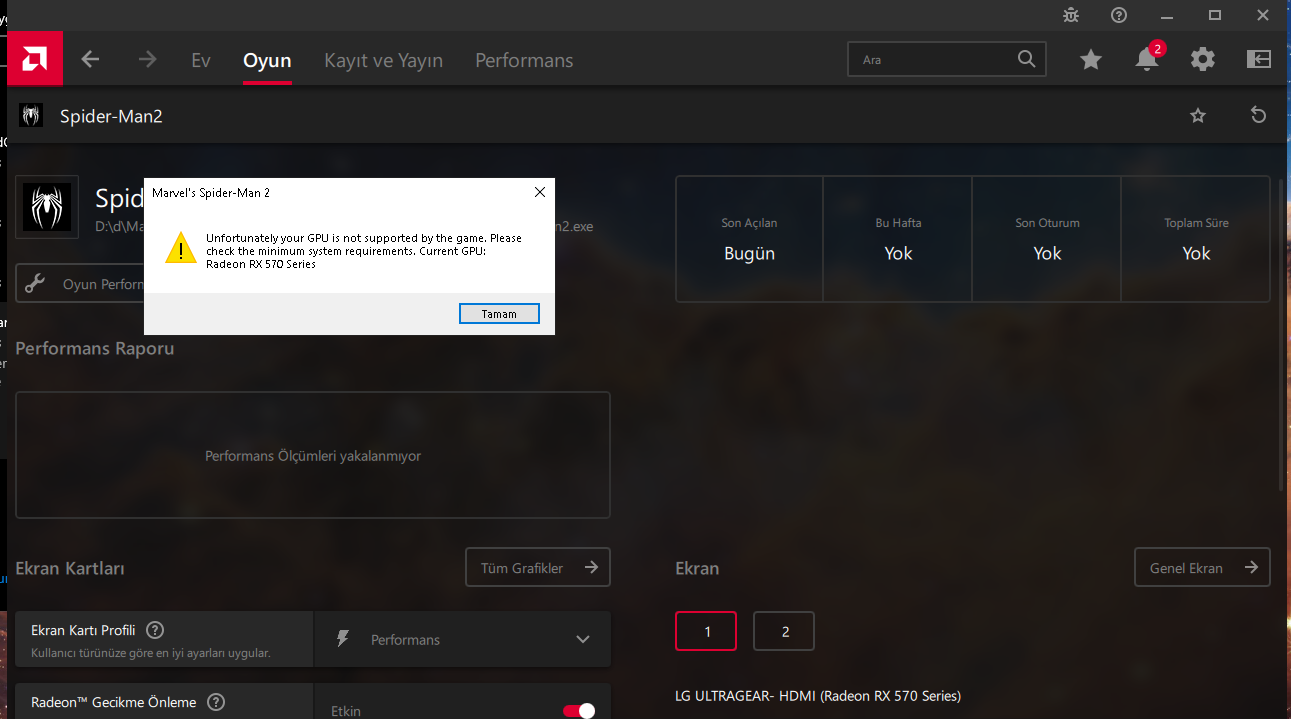Click Bu Hafta Yok stat

click(x=898, y=240)
